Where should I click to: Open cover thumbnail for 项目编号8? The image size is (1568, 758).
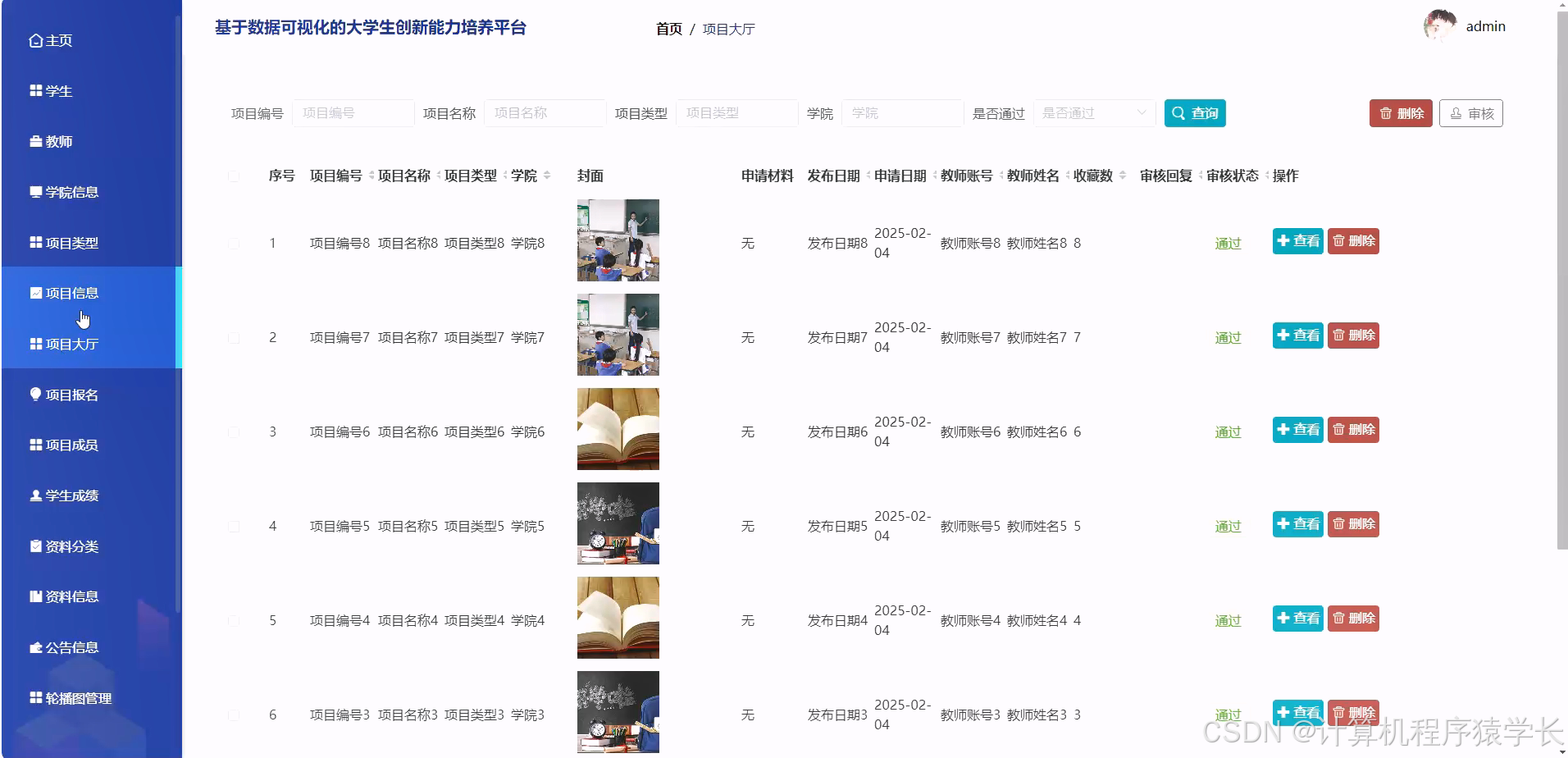[618, 240]
